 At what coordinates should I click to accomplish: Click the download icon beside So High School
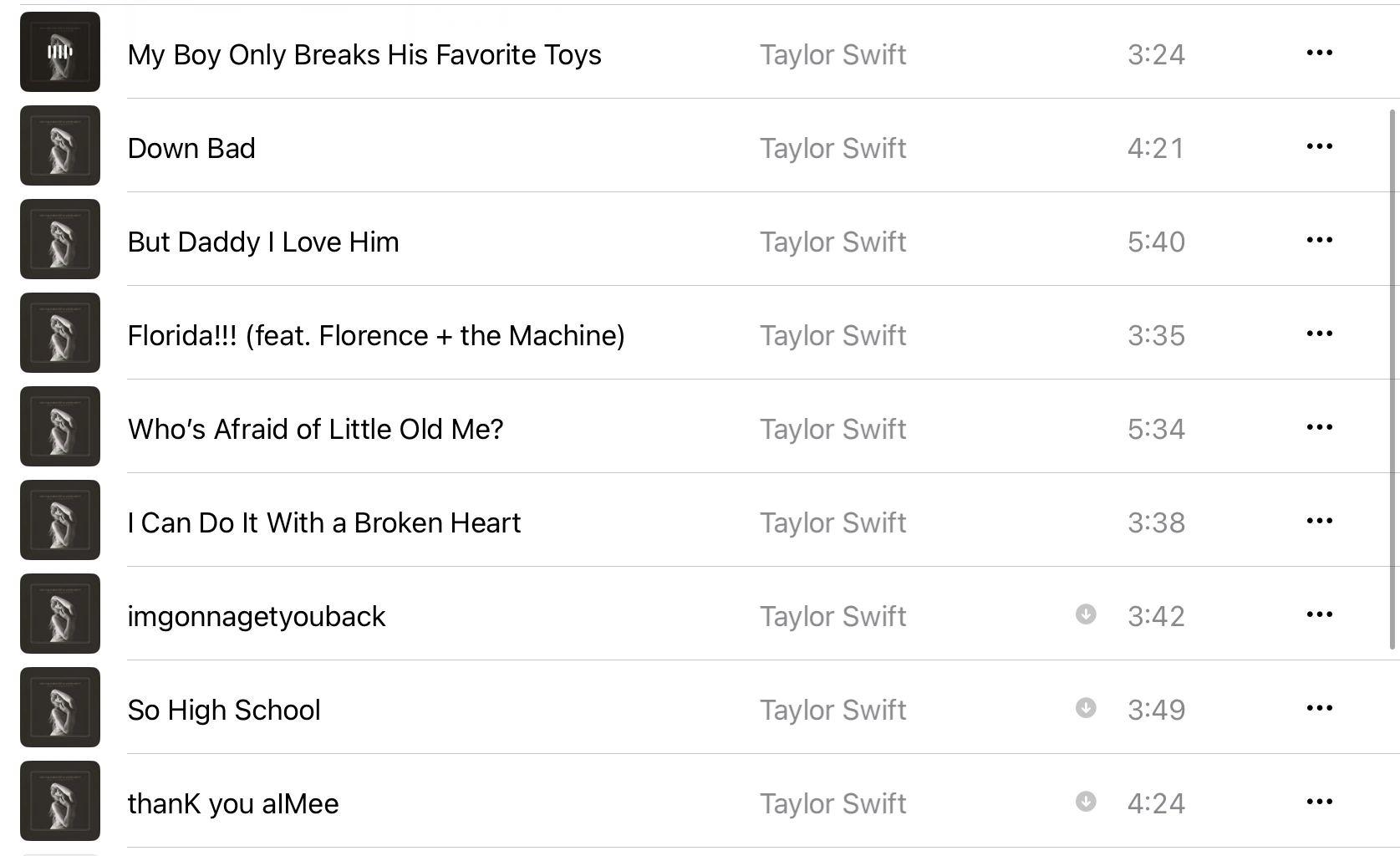point(1085,709)
